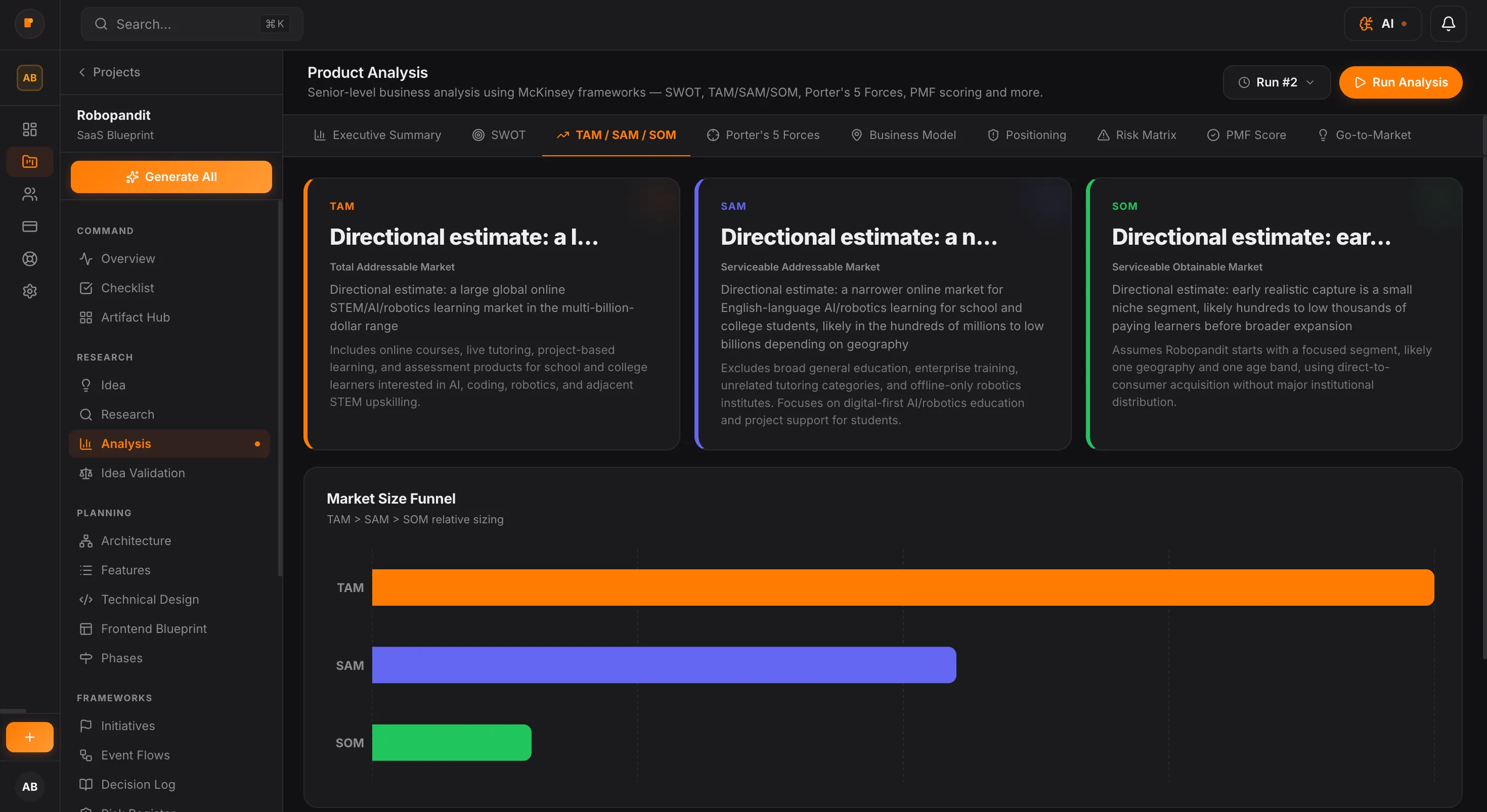The height and width of the screenshot is (812, 1487).
Task: Click the Checklist checkbox icon
Action: tap(86, 288)
